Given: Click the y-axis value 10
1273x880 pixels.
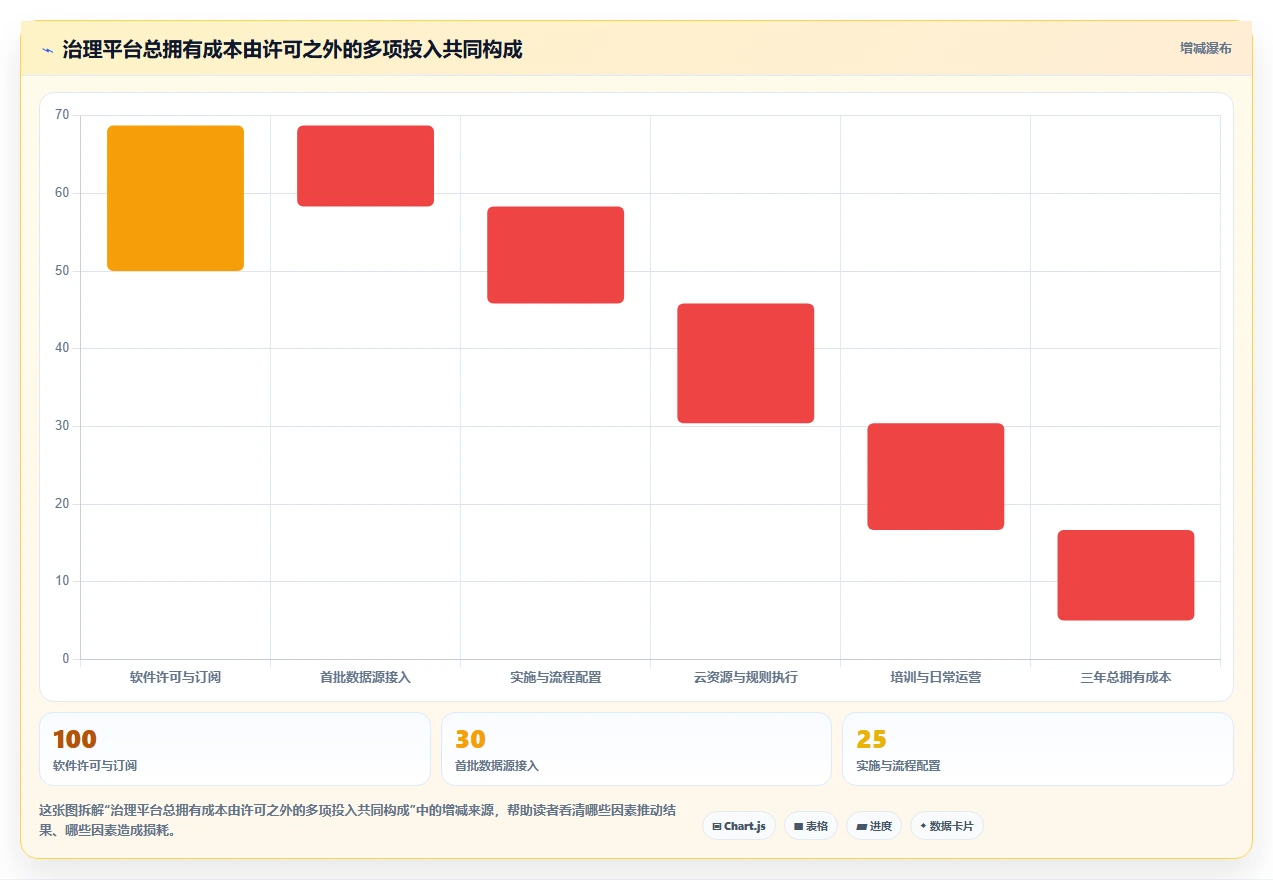Looking at the screenshot, I should pos(62,581).
